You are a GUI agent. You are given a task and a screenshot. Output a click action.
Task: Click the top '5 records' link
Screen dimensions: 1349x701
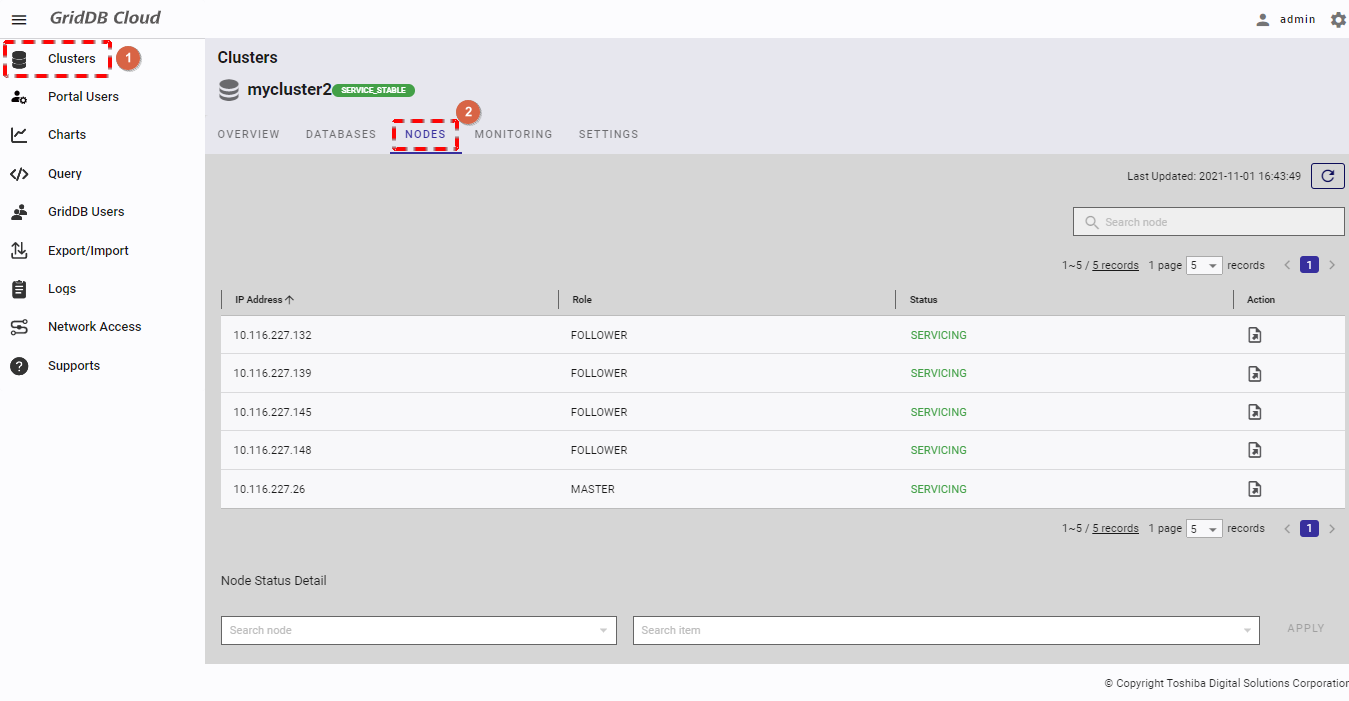(x=1115, y=265)
